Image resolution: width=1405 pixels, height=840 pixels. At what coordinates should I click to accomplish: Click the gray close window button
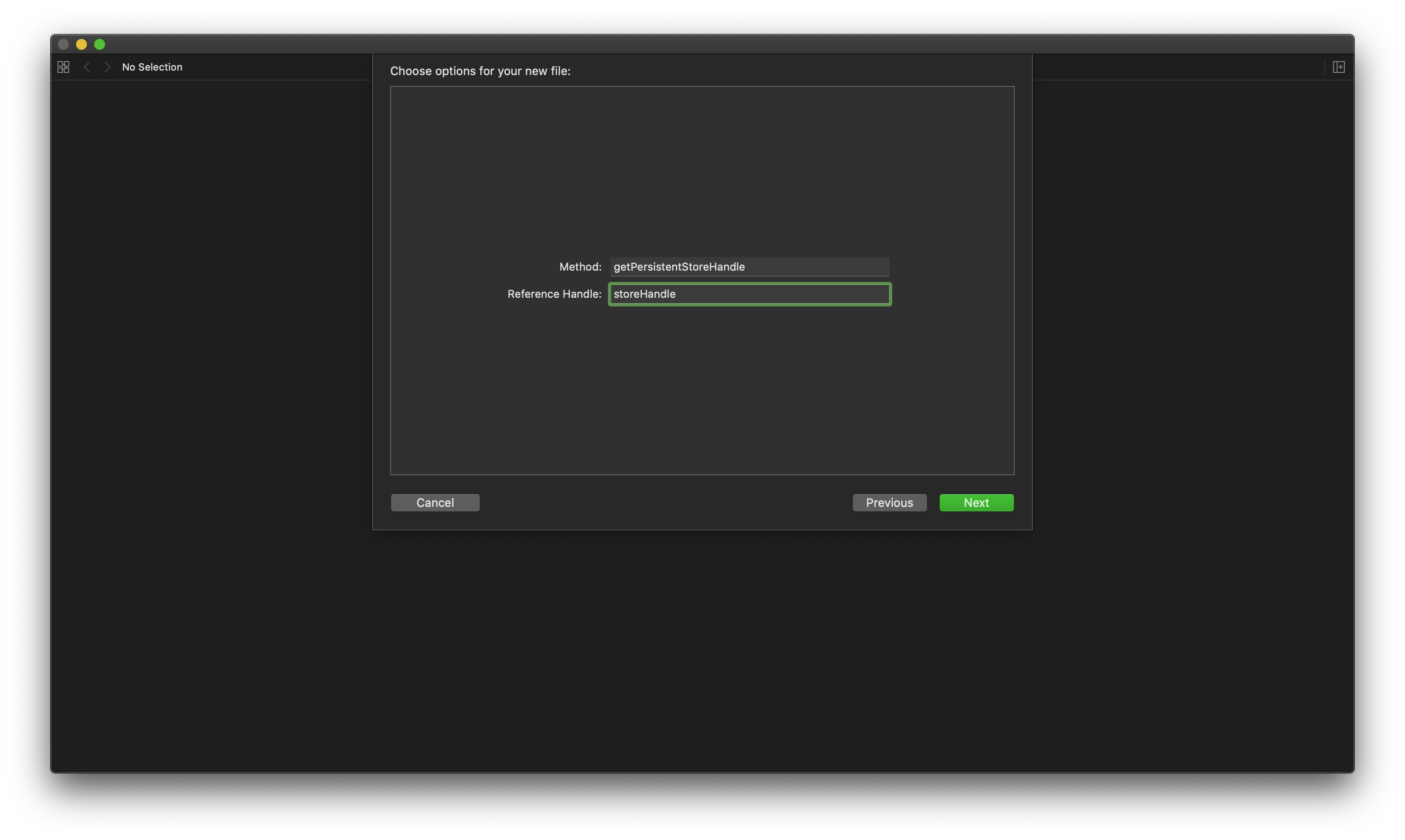[63, 44]
